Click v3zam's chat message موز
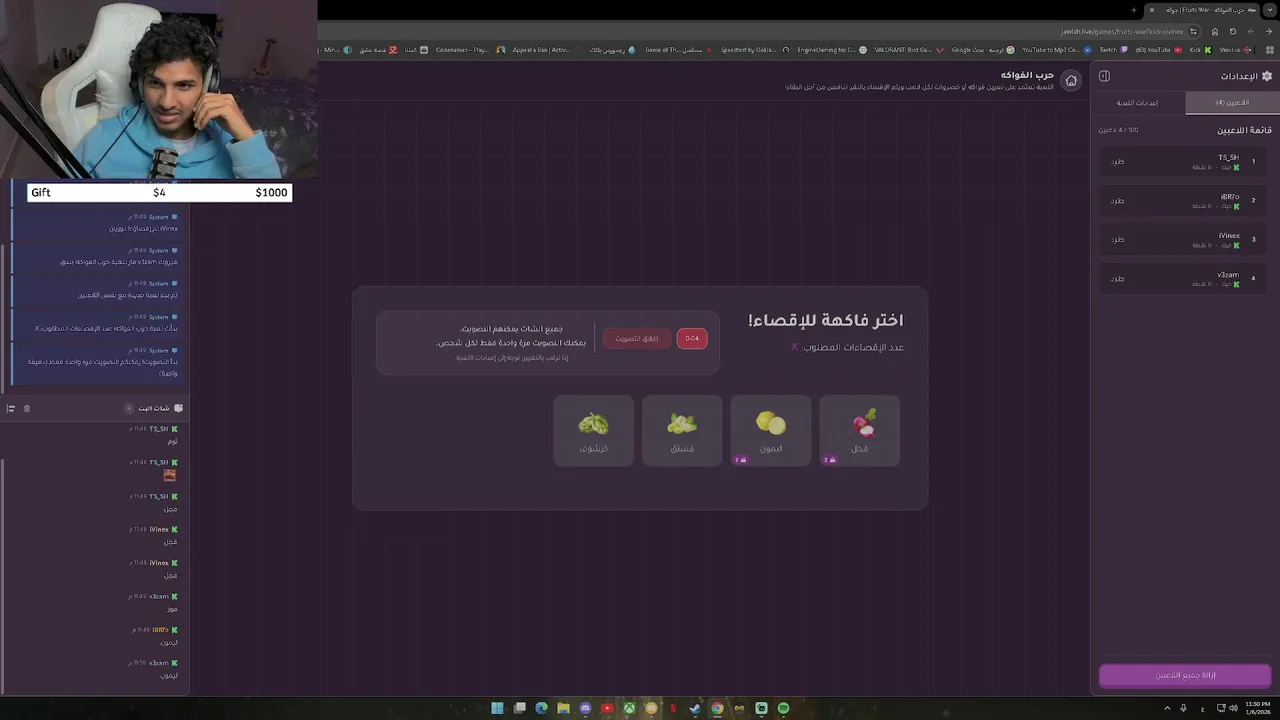Screen dimensions: 1280x720 click(172, 609)
